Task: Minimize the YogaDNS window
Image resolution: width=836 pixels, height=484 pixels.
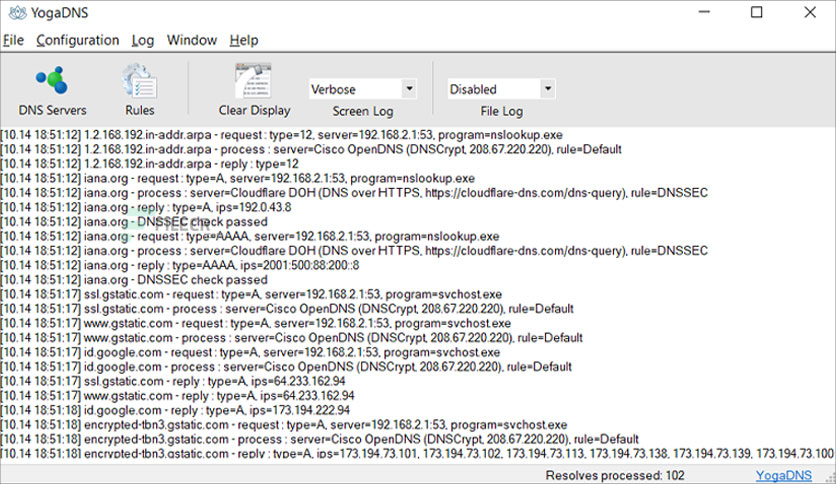Action: pyautogui.click(x=704, y=12)
